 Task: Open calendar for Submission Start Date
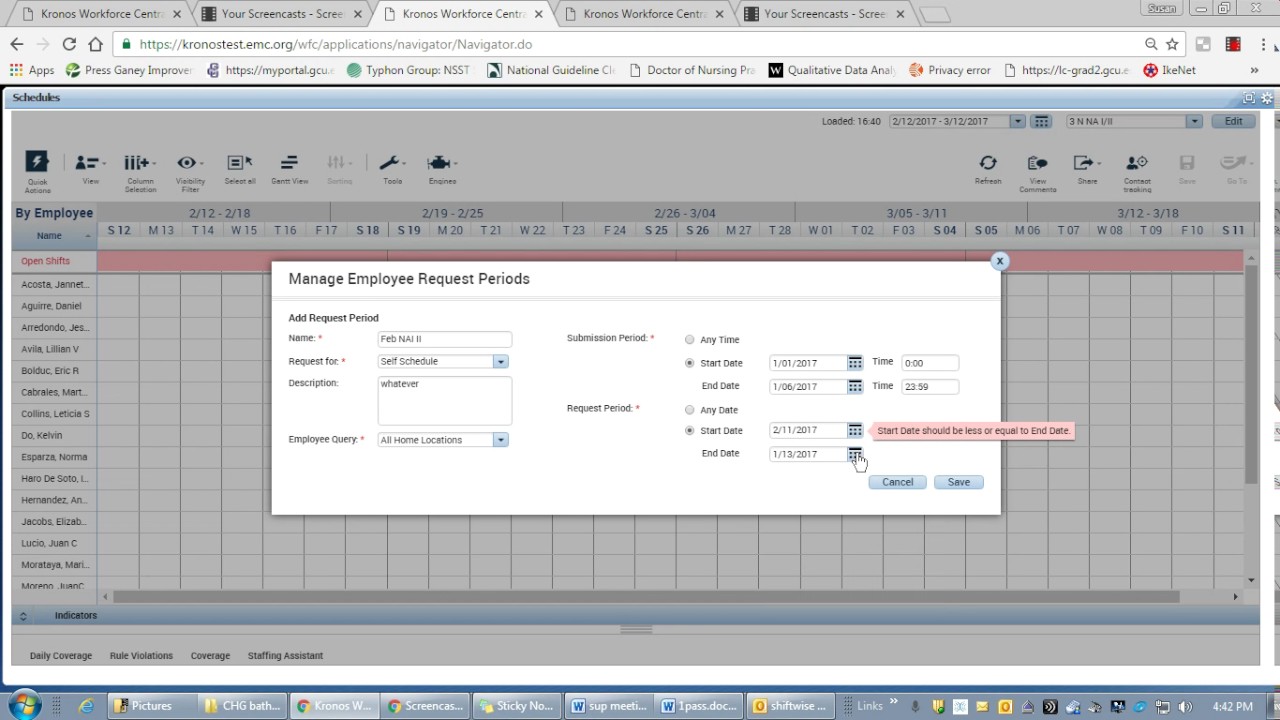pyautogui.click(x=855, y=363)
